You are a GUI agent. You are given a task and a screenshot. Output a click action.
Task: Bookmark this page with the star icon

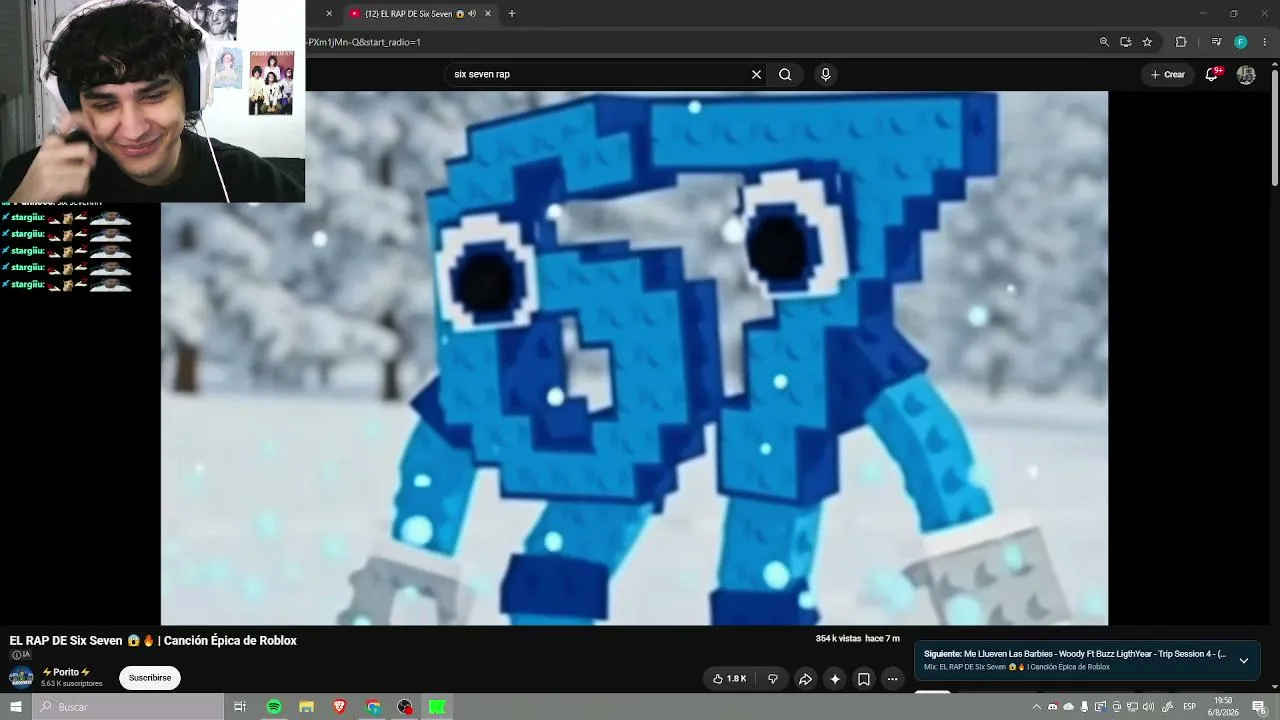point(1147,42)
